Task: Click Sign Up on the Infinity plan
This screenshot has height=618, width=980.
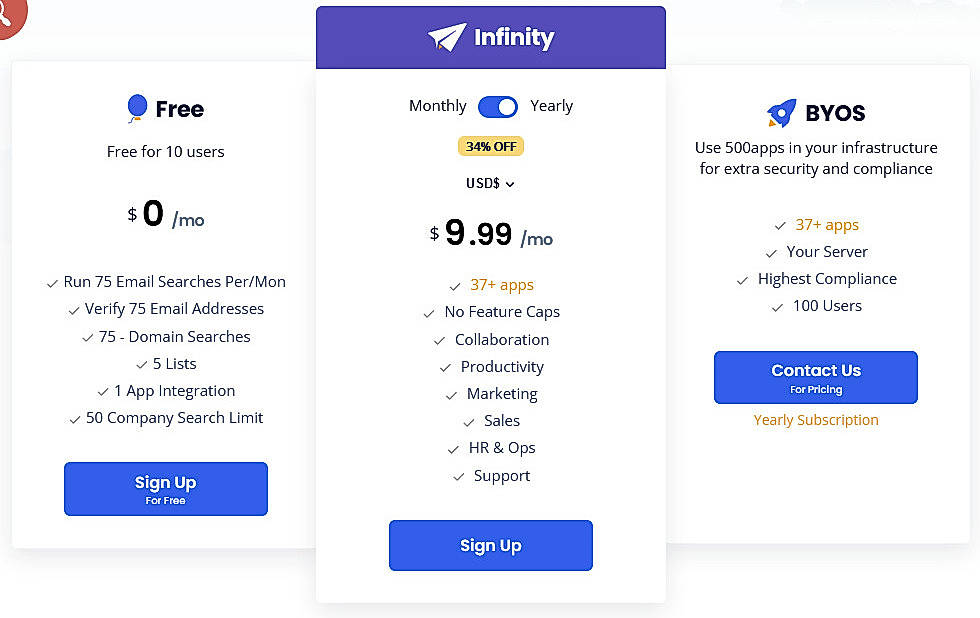Action: (x=490, y=545)
